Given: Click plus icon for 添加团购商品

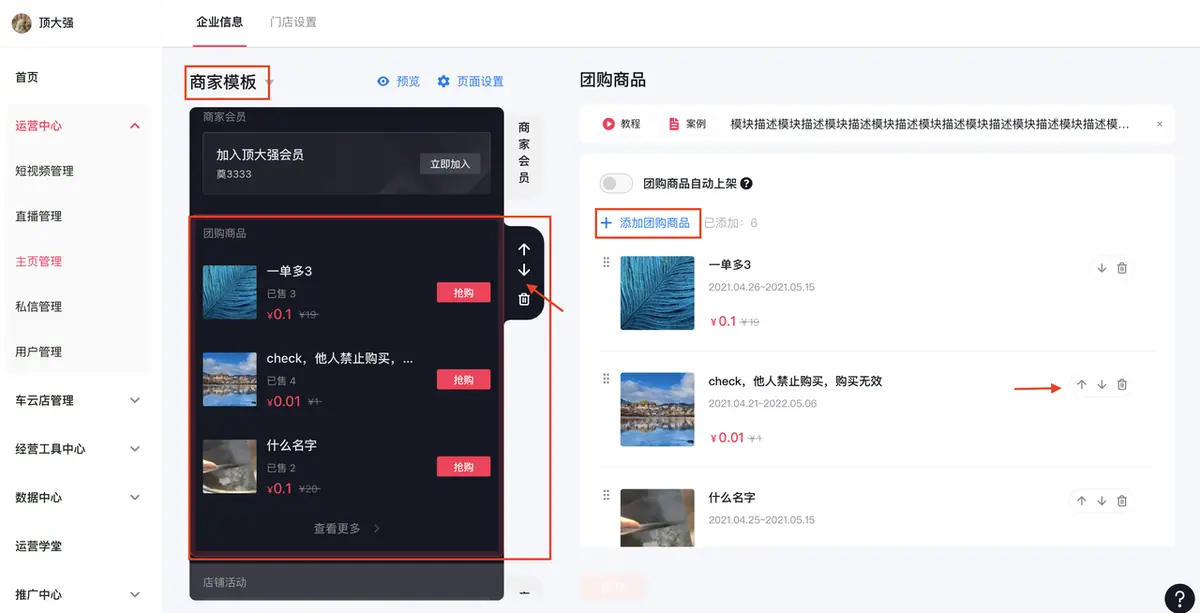Looking at the screenshot, I should [606, 223].
